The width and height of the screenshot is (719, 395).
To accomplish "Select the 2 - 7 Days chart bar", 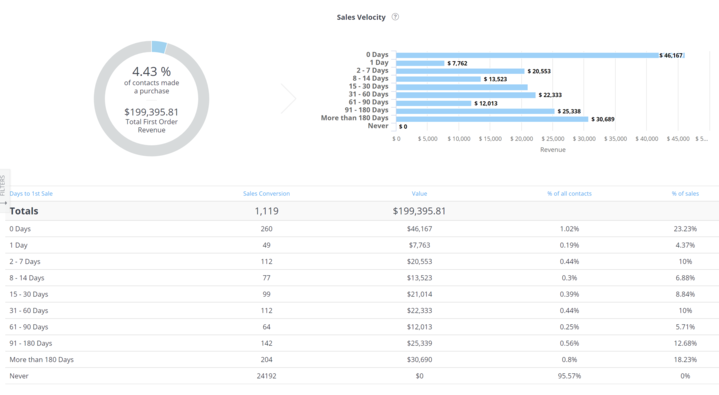I will click(x=460, y=71).
